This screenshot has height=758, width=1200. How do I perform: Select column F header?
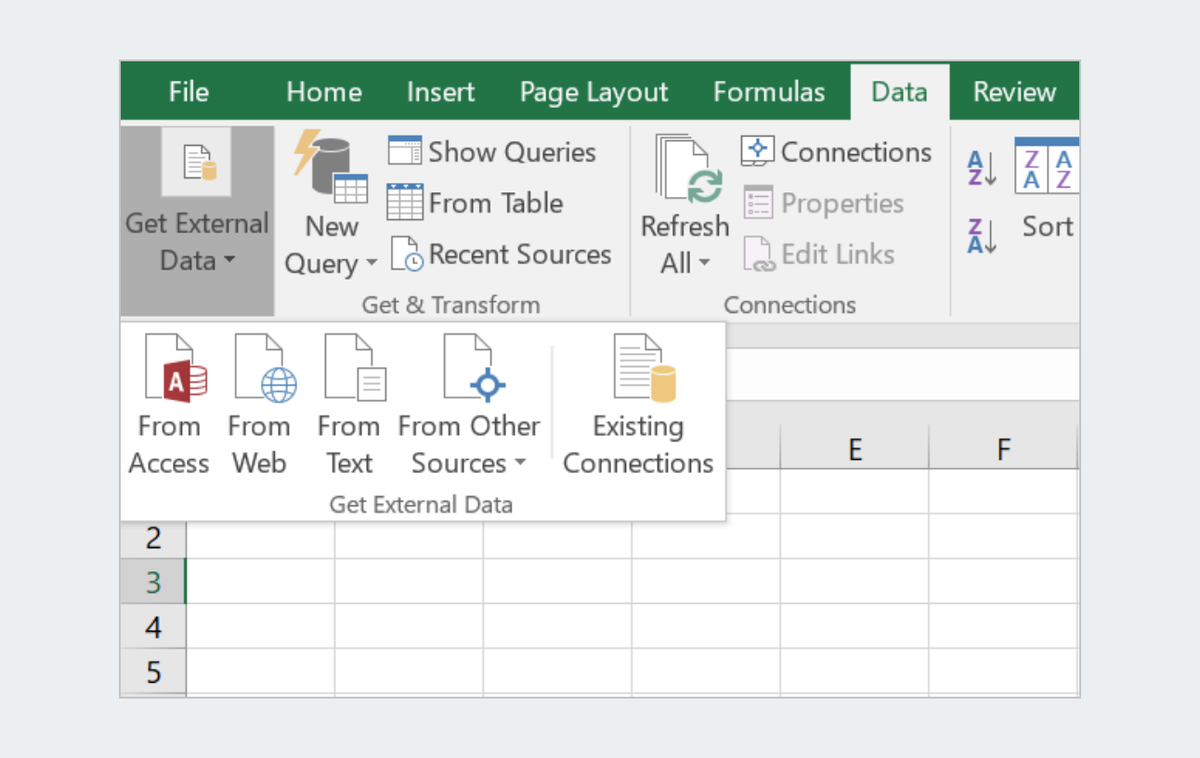pyautogui.click(x=1004, y=450)
